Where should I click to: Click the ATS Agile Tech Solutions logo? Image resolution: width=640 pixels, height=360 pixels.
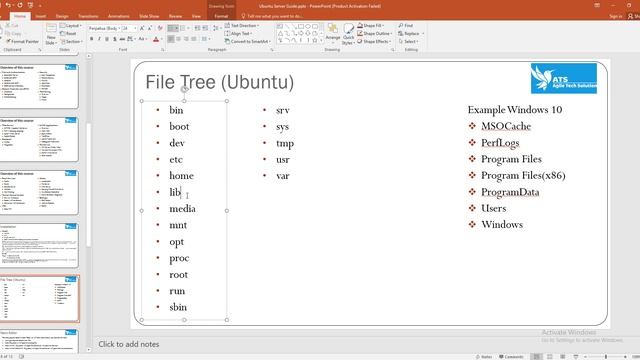pyautogui.click(x=563, y=78)
